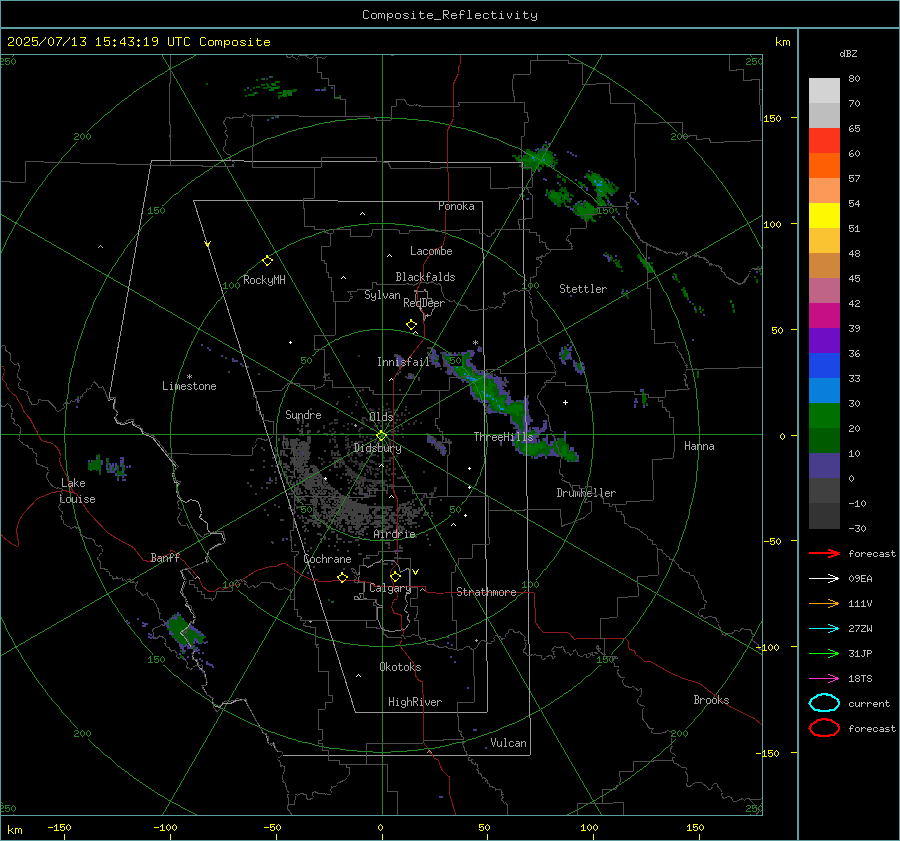900x841 pixels.
Task: Select the yellow diamond marker below RedDeer
Action: click(x=411, y=325)
